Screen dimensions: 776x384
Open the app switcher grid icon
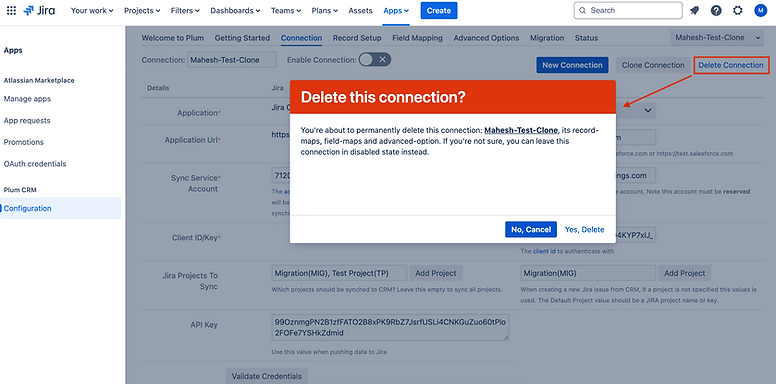pyautogui.click(x=11, y=10)
